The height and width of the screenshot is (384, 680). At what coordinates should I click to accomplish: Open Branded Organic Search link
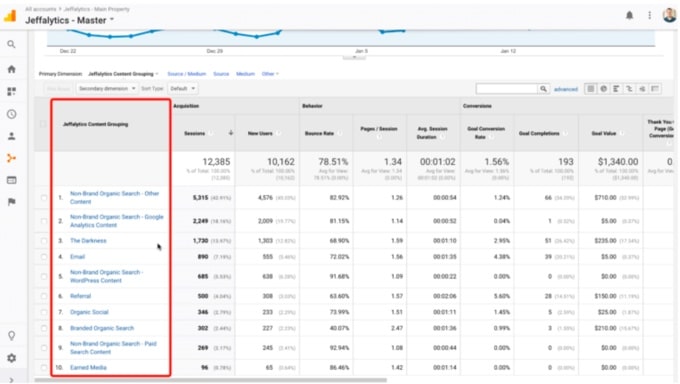tap(102, 328)
